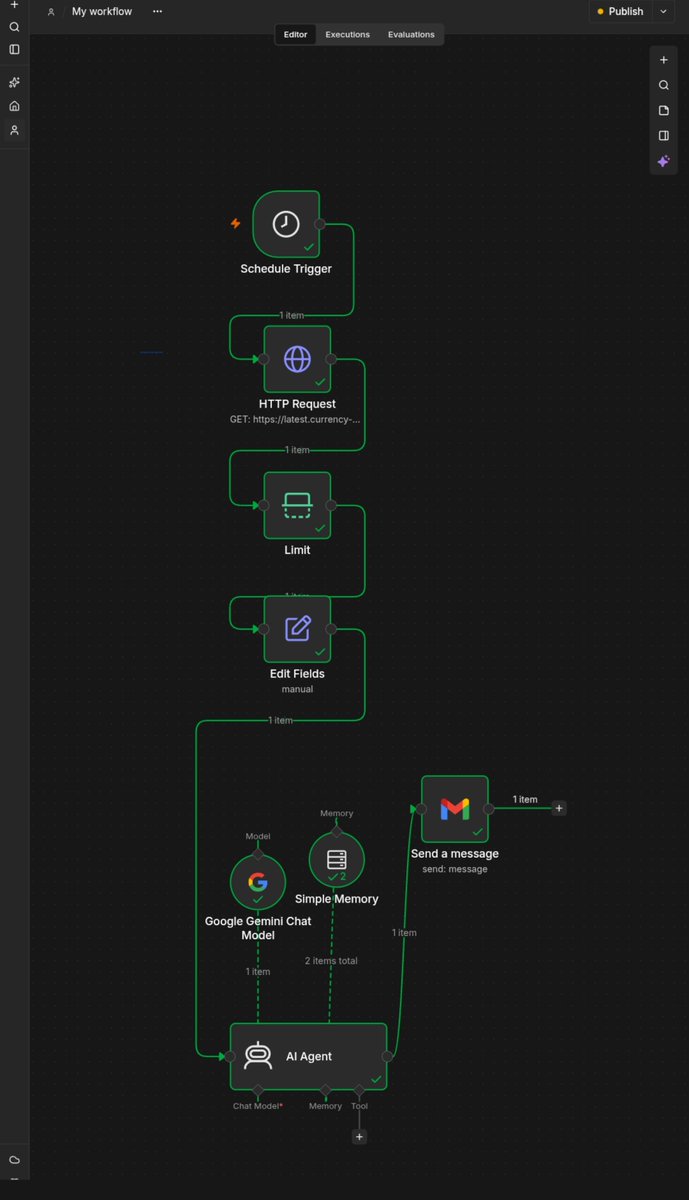Click the add node plus in canvas toolbar
The height and width of the screenshot is (1200, 689).
tap(663, 60)
